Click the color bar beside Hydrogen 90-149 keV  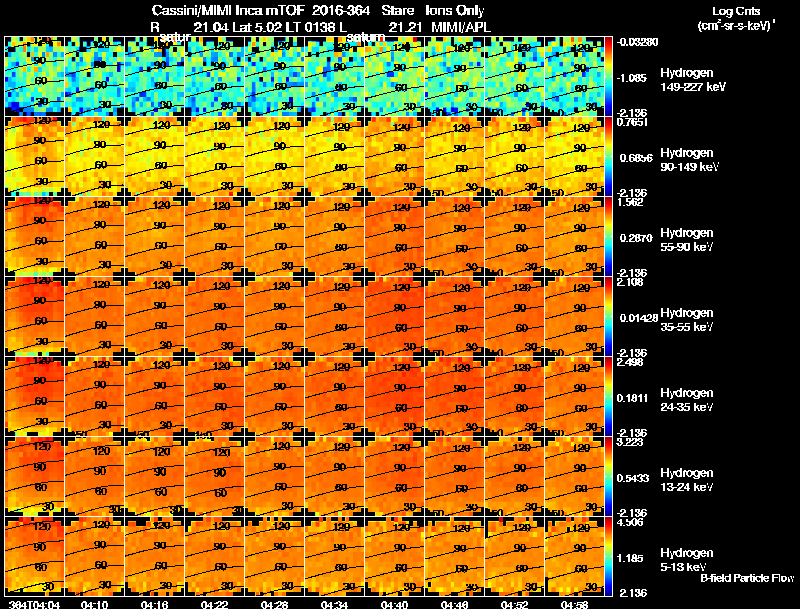click(x=608, y=156)
